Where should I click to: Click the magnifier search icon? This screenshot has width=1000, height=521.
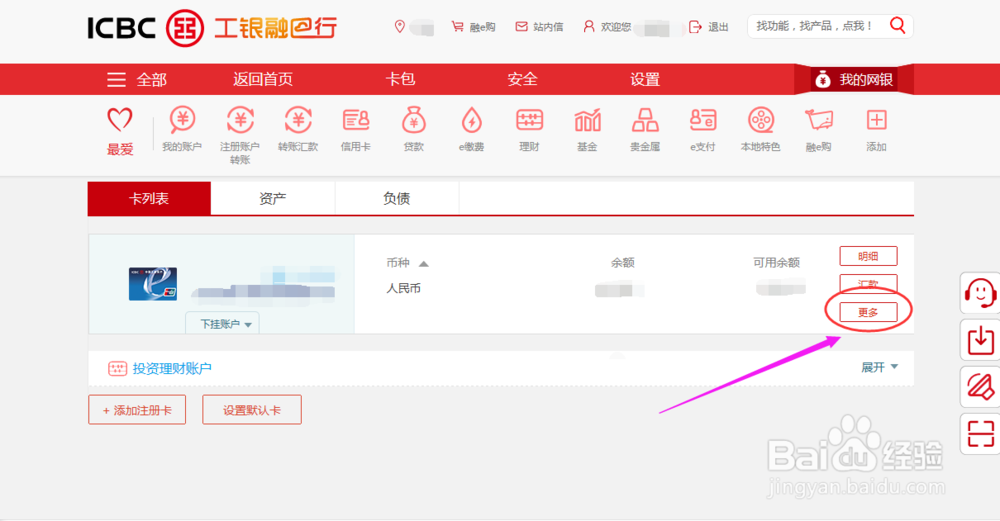pos(897,26)
